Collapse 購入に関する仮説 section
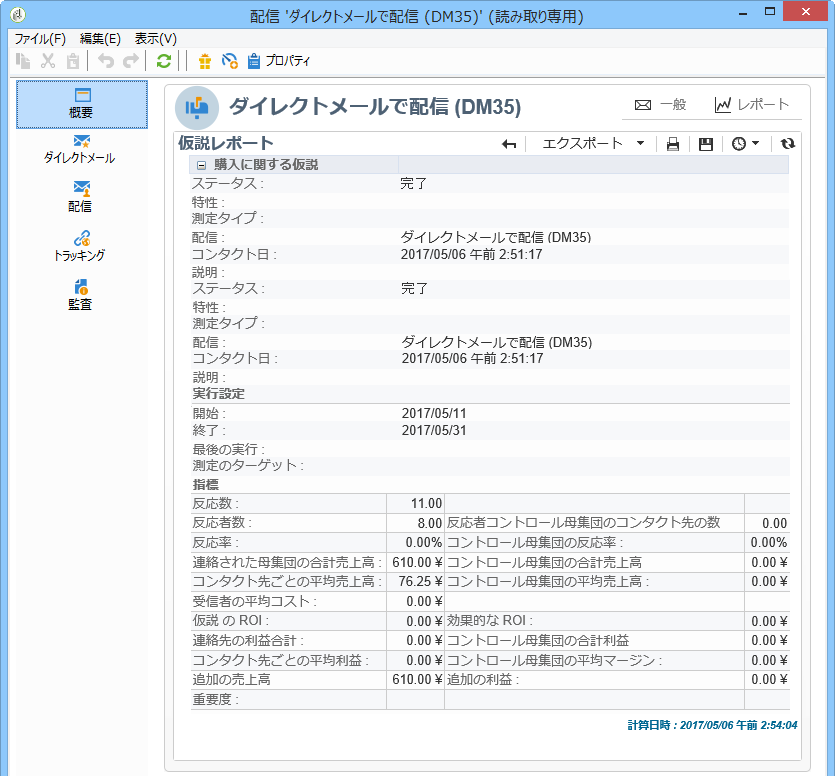Screen dimensions: 840x776 point(201,165)
